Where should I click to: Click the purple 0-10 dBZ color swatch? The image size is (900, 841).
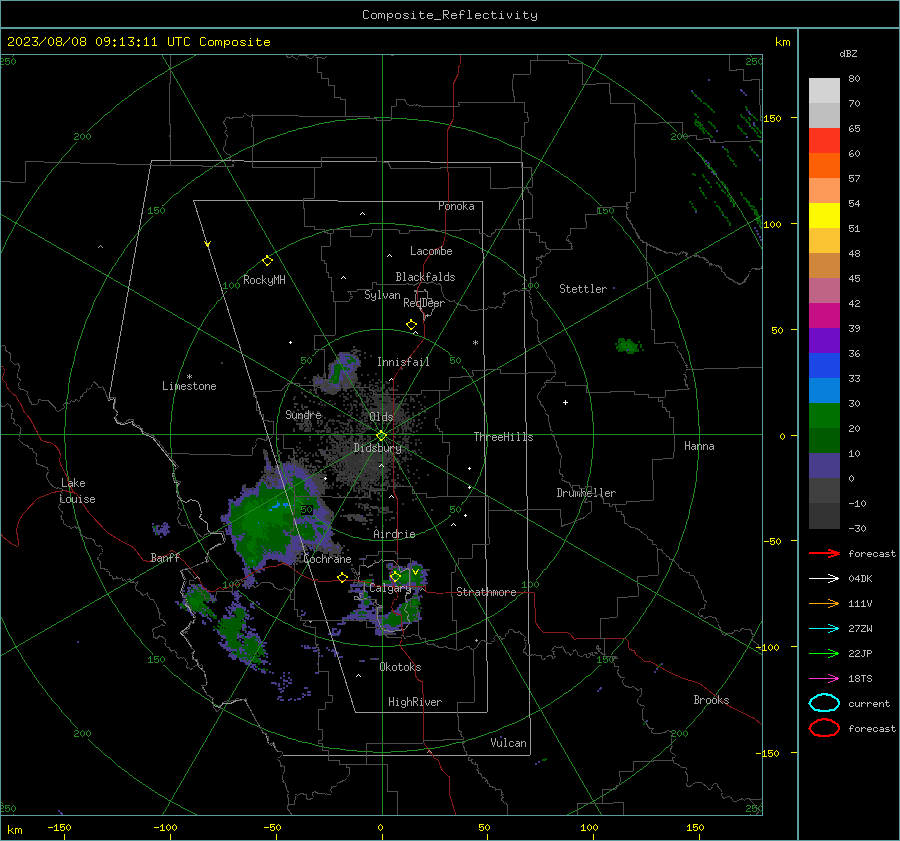pos(824,466)
